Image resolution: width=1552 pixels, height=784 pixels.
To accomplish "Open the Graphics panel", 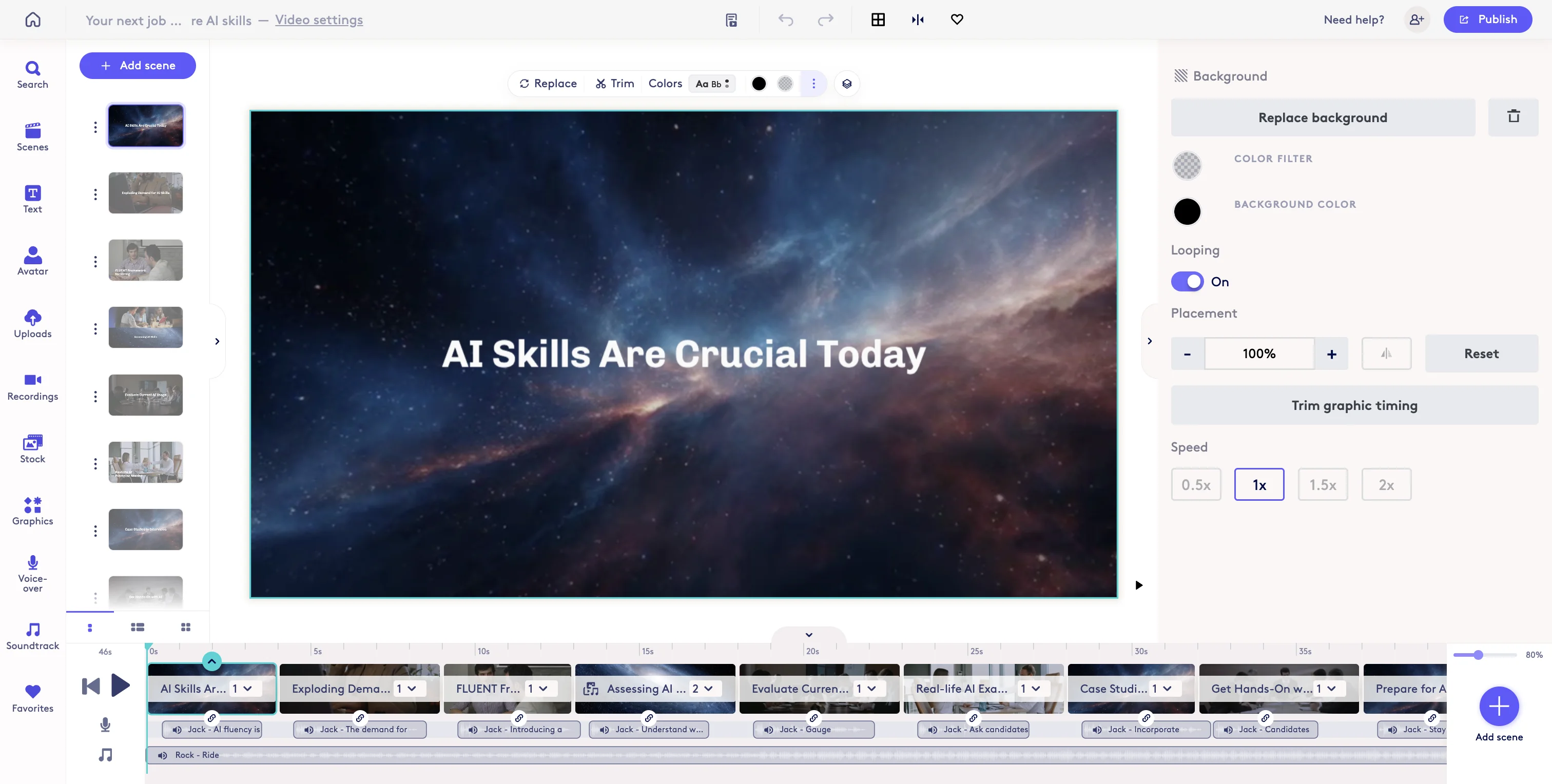I will point(32,511).
